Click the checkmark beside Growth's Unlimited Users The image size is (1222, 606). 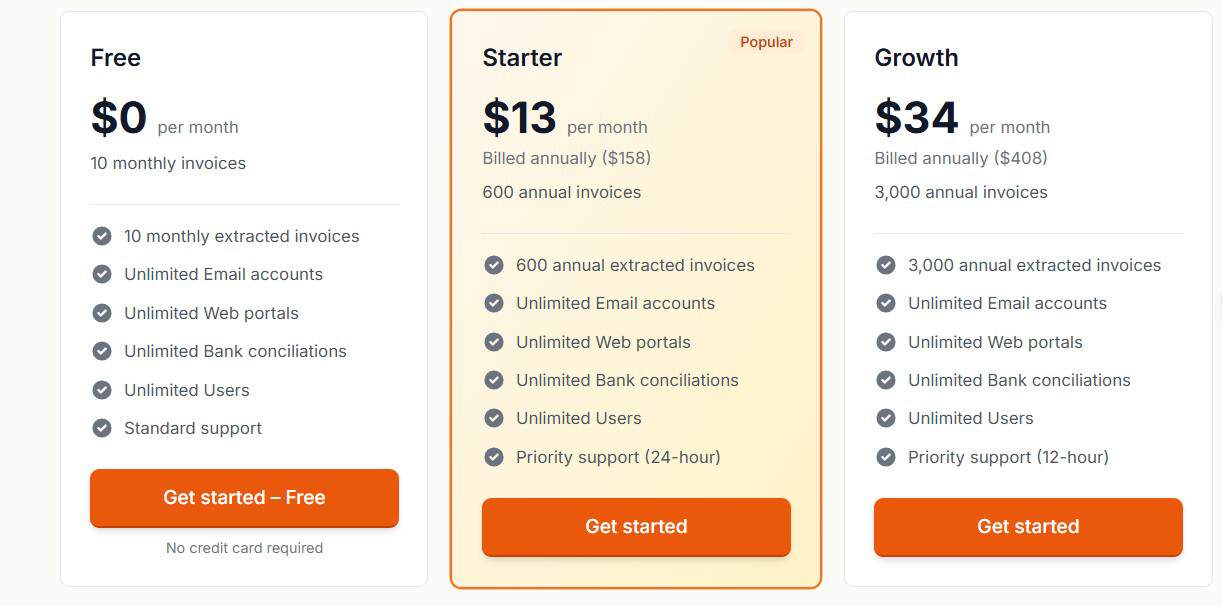885,418
